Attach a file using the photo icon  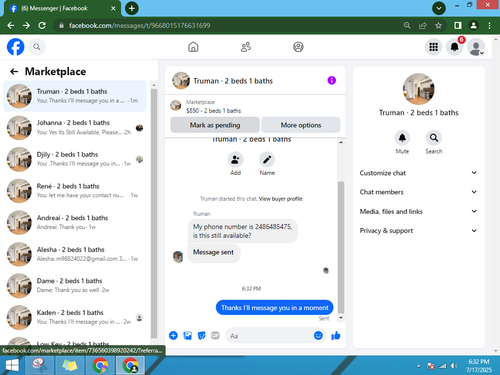188,335
